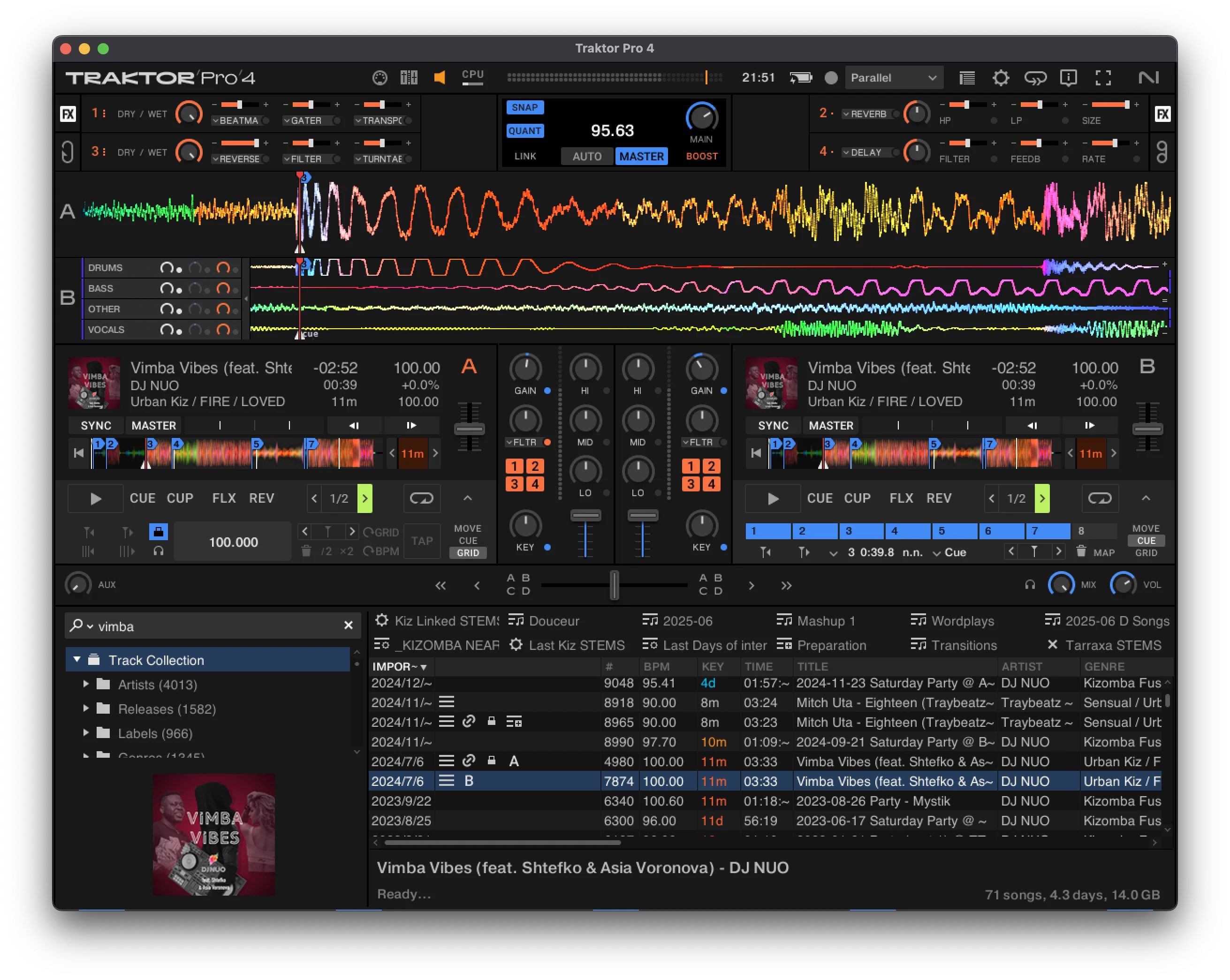This screenshot has height=980, width=1230.
Task: Click the info panel icon in header
Action: coord(1068,77)
